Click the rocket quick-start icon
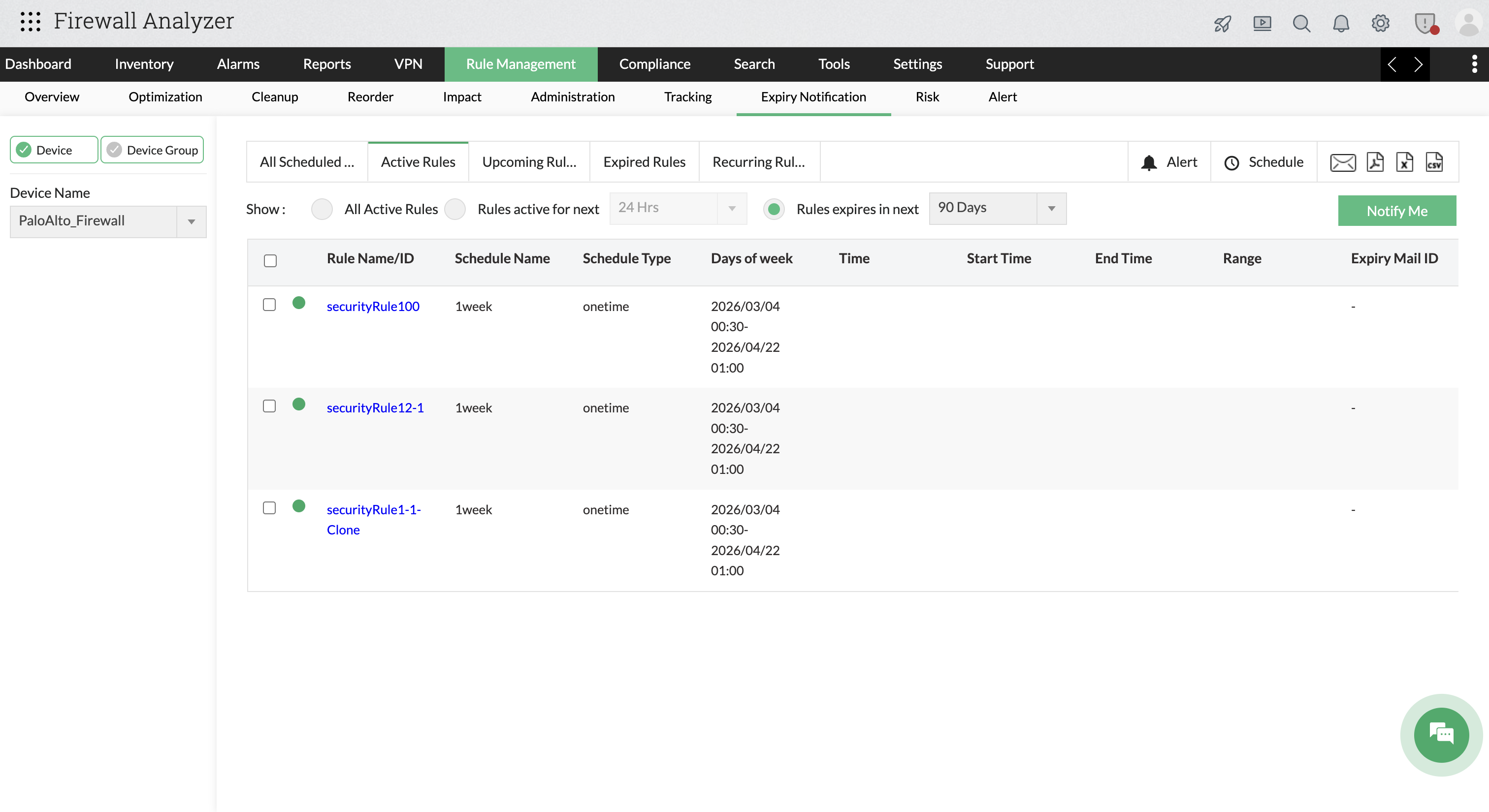The image size is (1489, 812). 1223,24
